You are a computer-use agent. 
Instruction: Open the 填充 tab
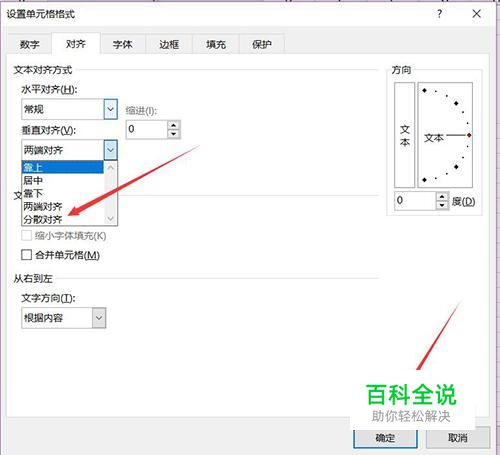point(216,44)
